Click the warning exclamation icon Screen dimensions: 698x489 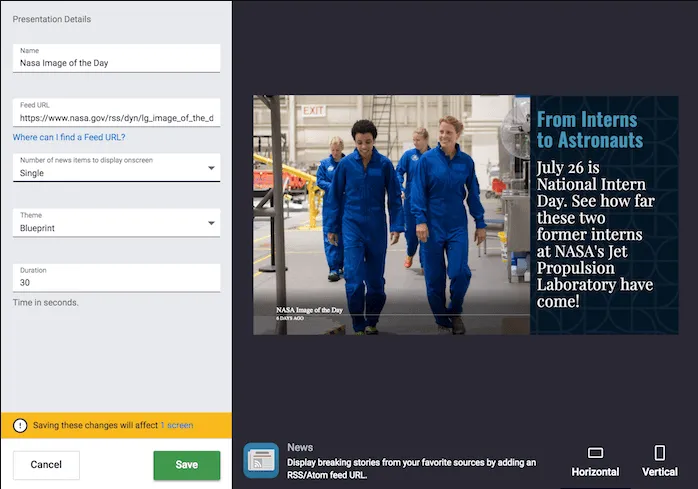[20, 425]
